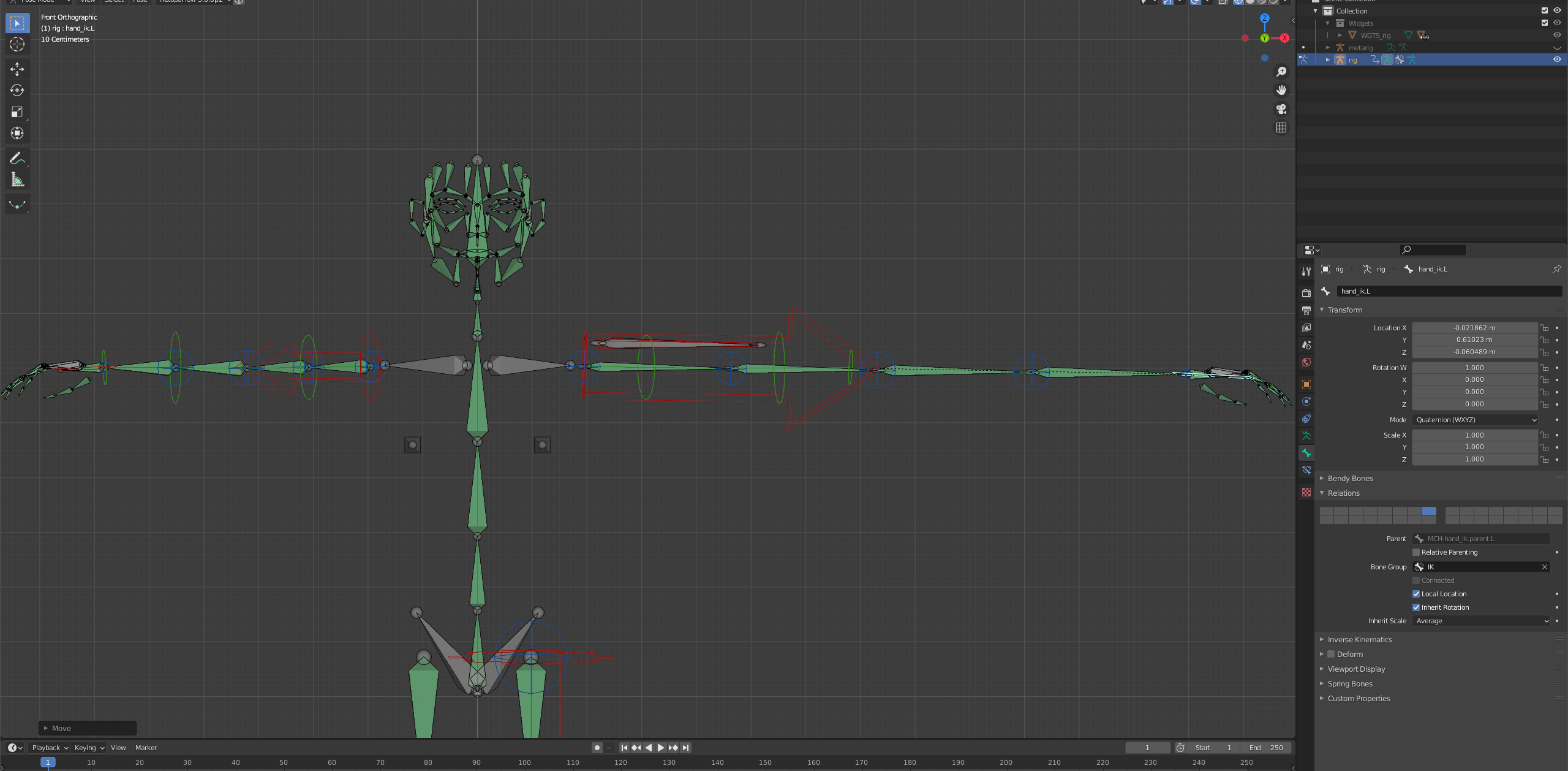
Task: Open the Output properties tab
Action: tap(1306, 311)
